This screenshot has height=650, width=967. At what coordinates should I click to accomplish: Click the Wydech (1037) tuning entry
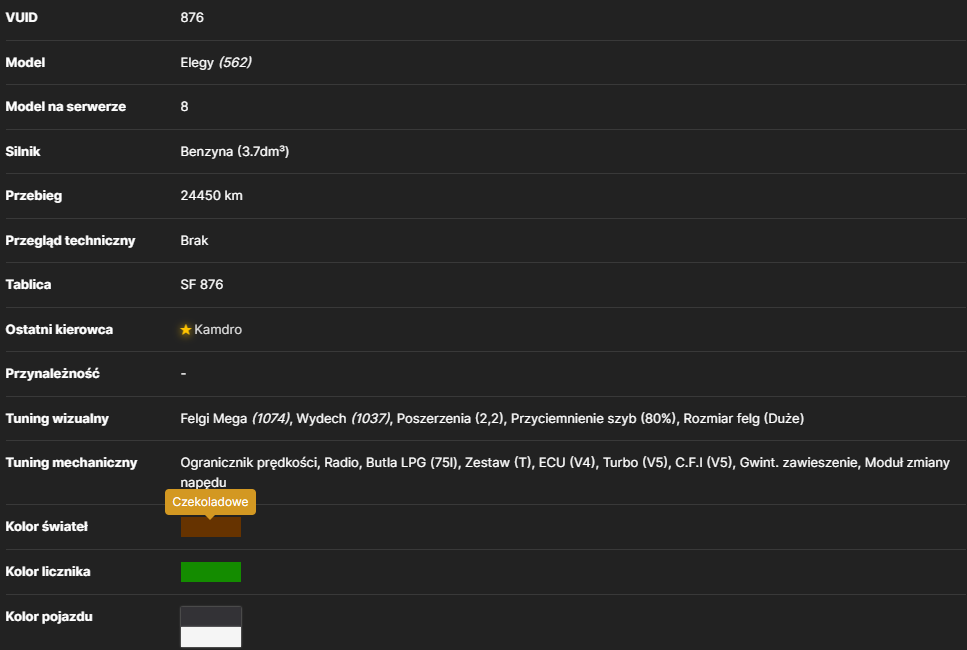pyautogui.click(x=343, y=419)
